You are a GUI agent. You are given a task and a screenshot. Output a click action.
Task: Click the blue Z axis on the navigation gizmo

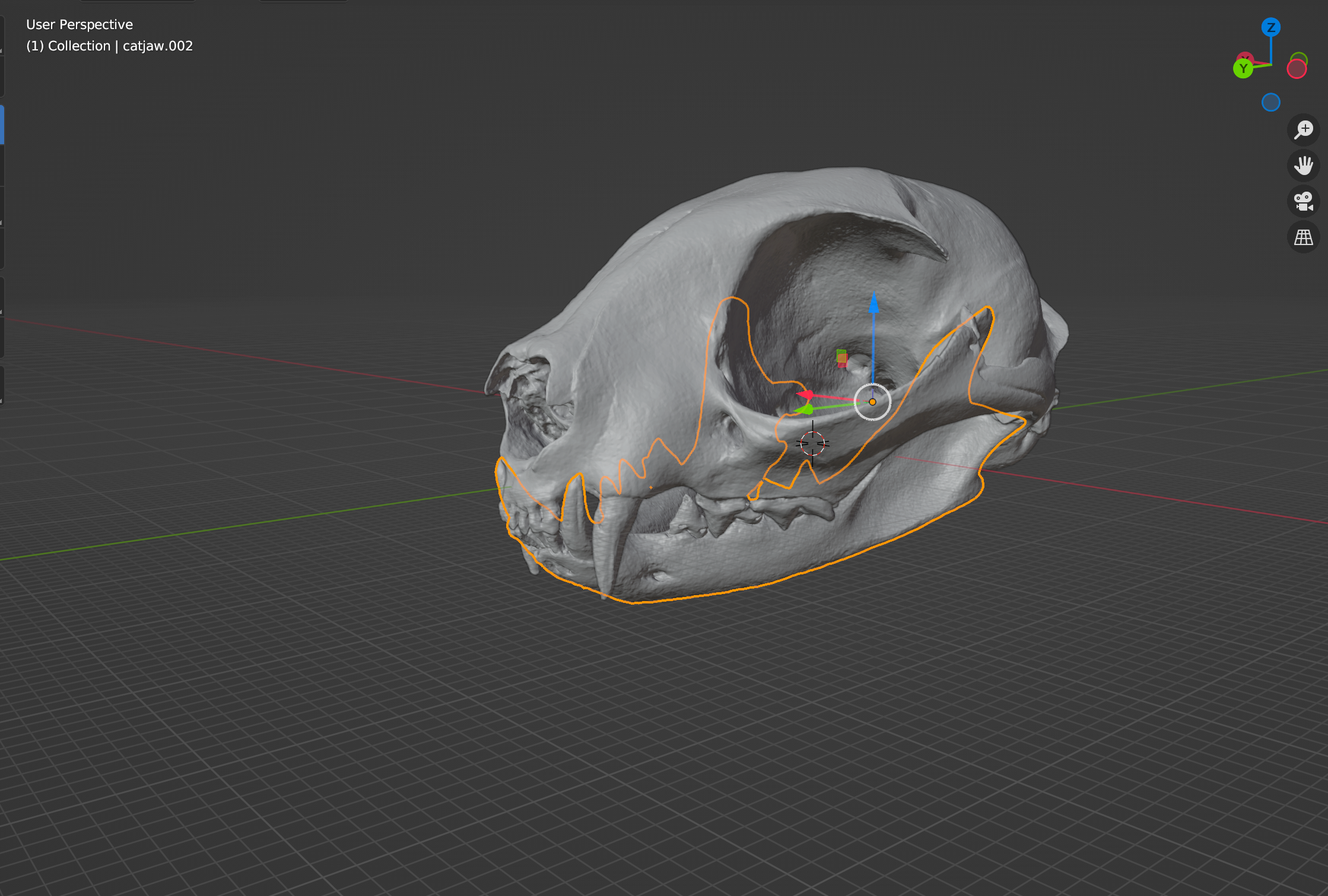click(1272, 27)
